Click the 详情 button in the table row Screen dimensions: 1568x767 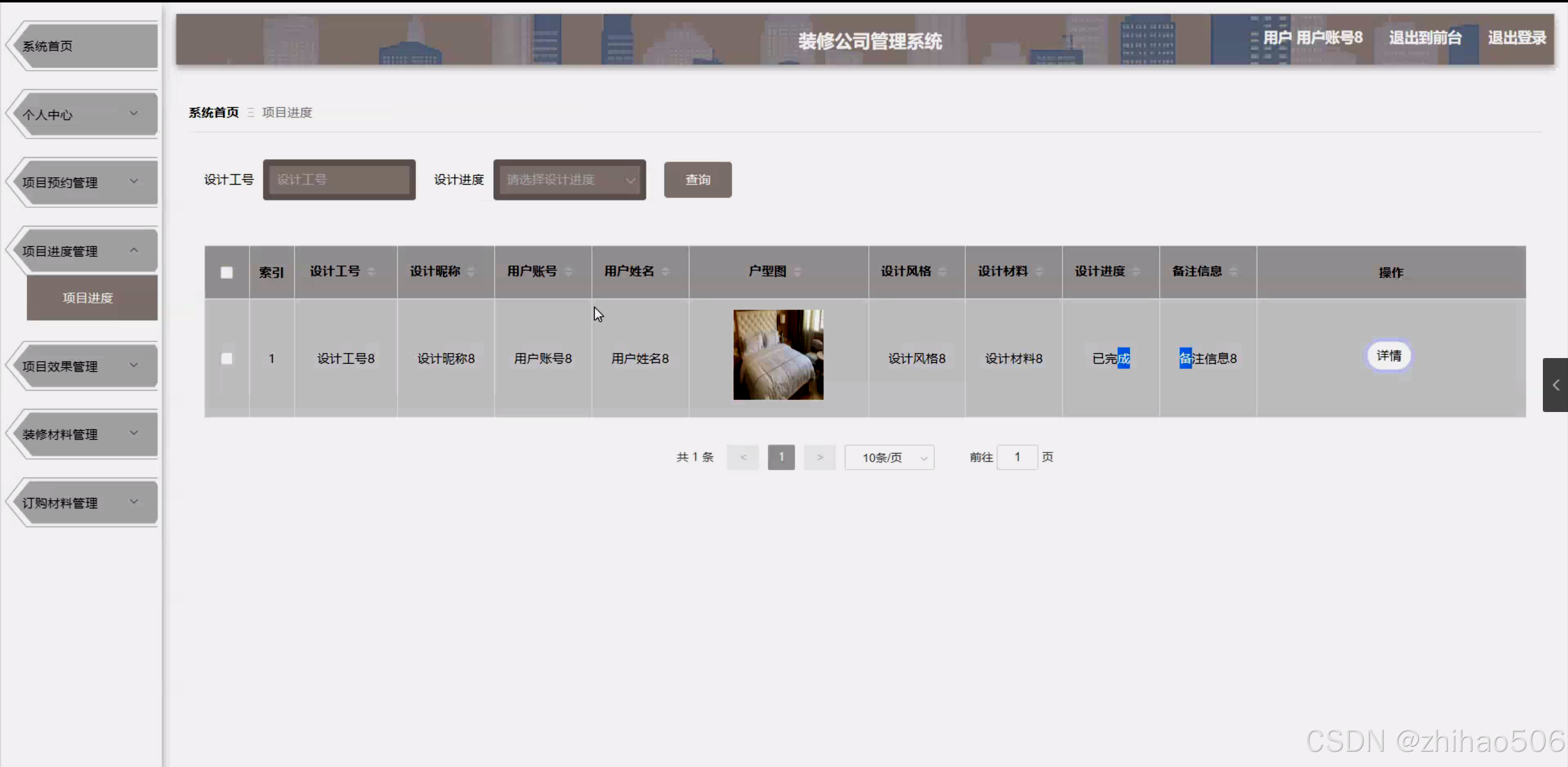coord(1389,356)
